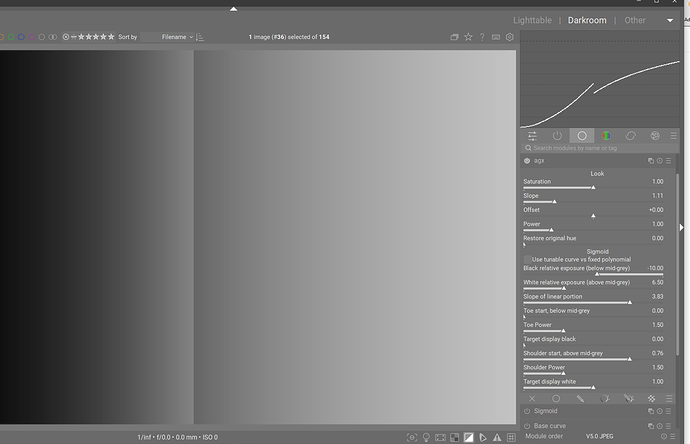Toggle the Sigmoid module on or off
The image size is (690, 444).
526,411
